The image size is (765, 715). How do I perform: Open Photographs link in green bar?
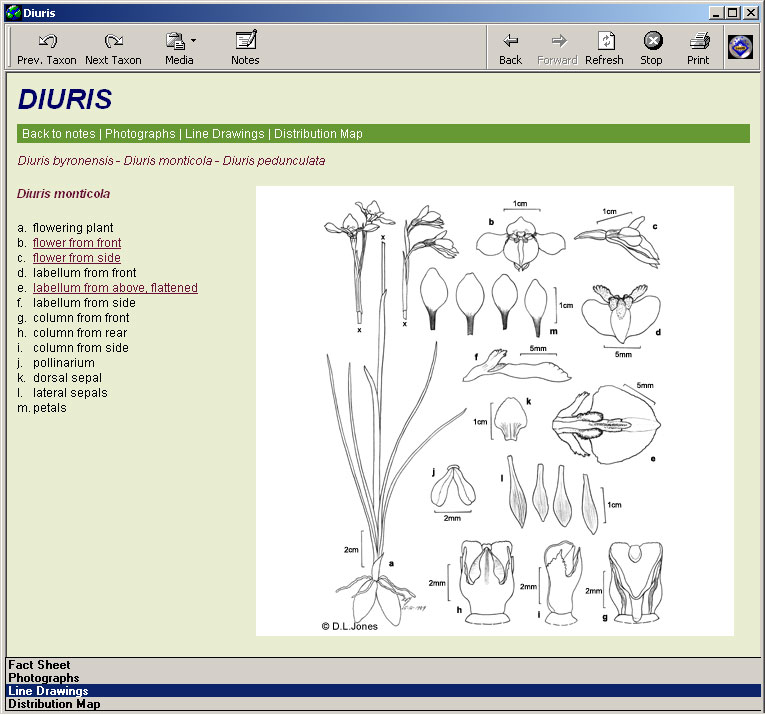[141, 134]
